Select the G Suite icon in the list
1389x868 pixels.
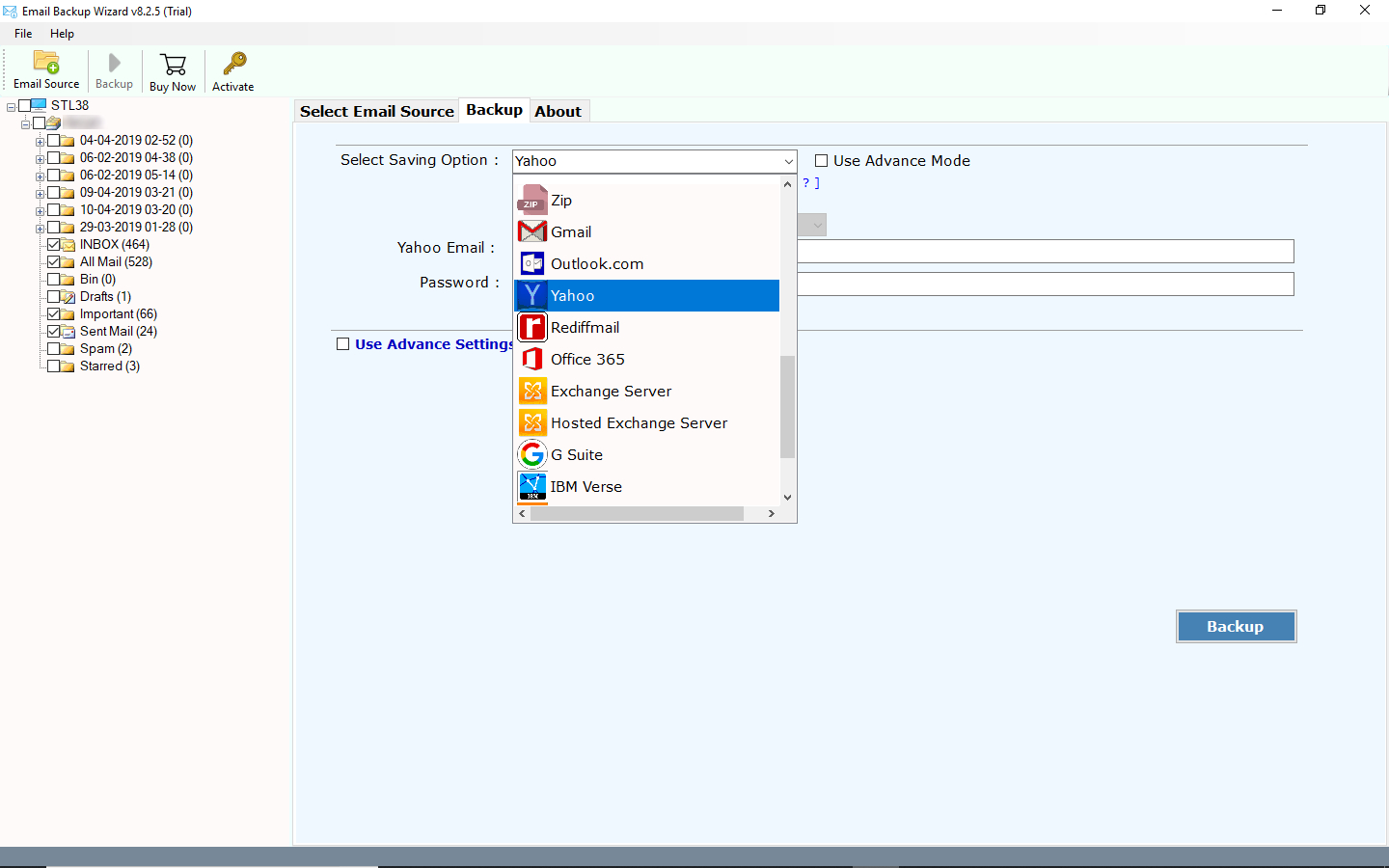(532, 454)
